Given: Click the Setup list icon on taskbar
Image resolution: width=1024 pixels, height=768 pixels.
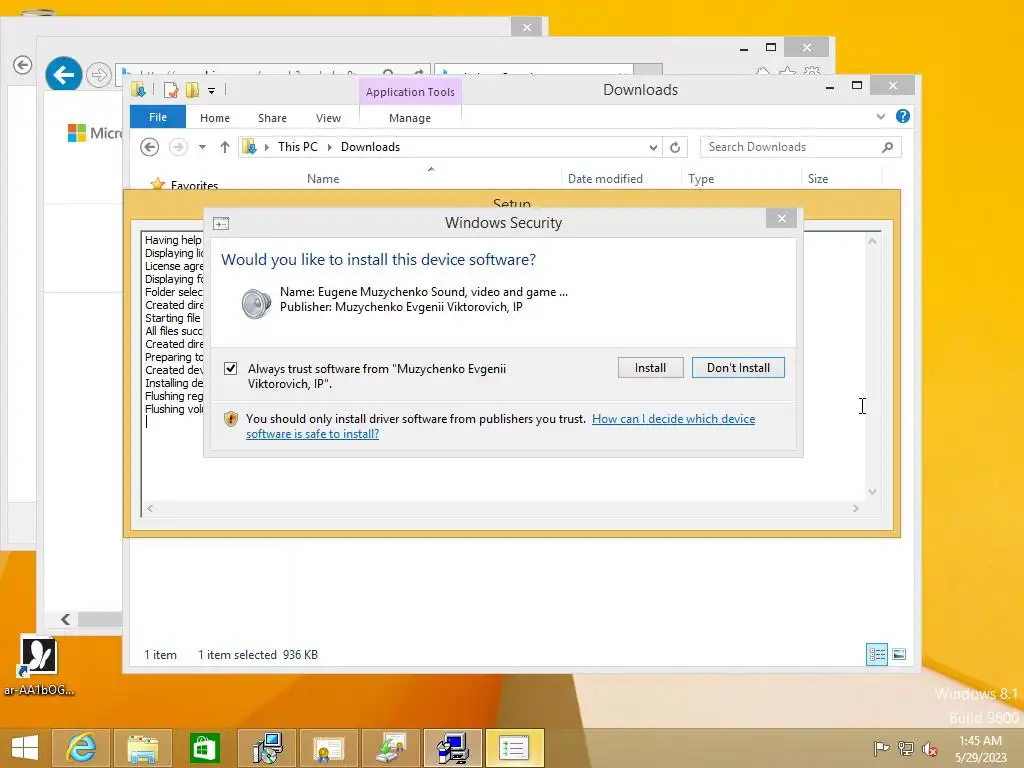Looking at the screenshot, I should click(x=514, y=748).
